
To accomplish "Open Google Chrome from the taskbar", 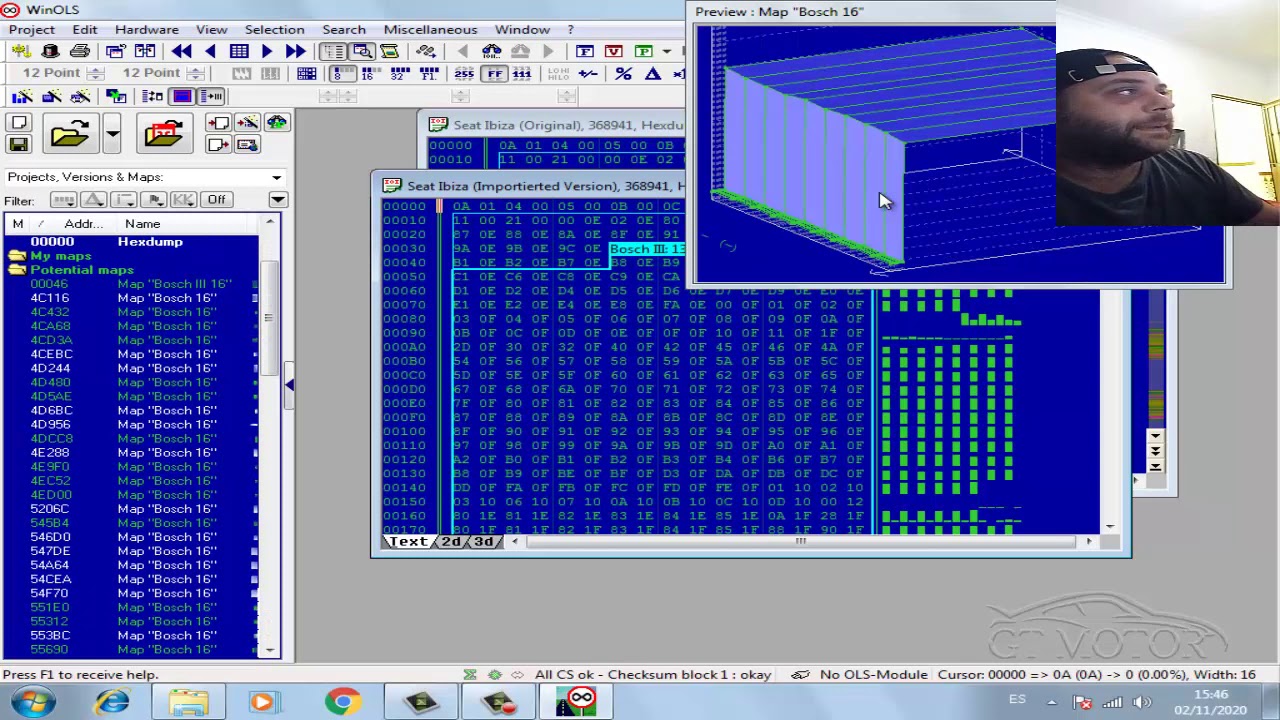I will [x=342, y=701].
